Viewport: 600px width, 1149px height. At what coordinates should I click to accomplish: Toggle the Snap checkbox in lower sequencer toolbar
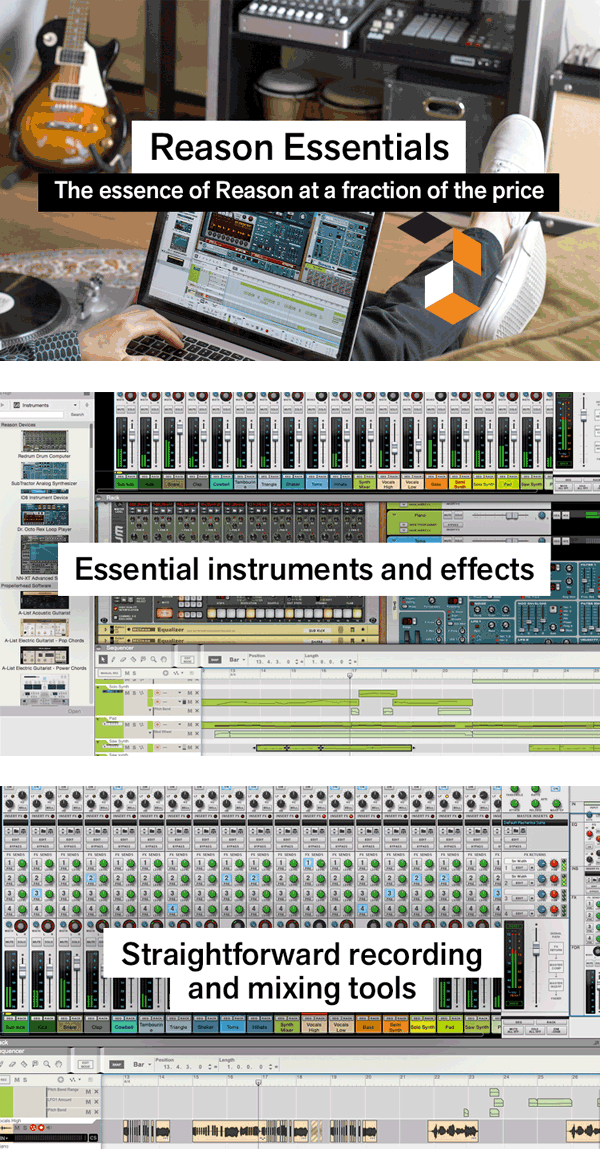point(116,1064)
